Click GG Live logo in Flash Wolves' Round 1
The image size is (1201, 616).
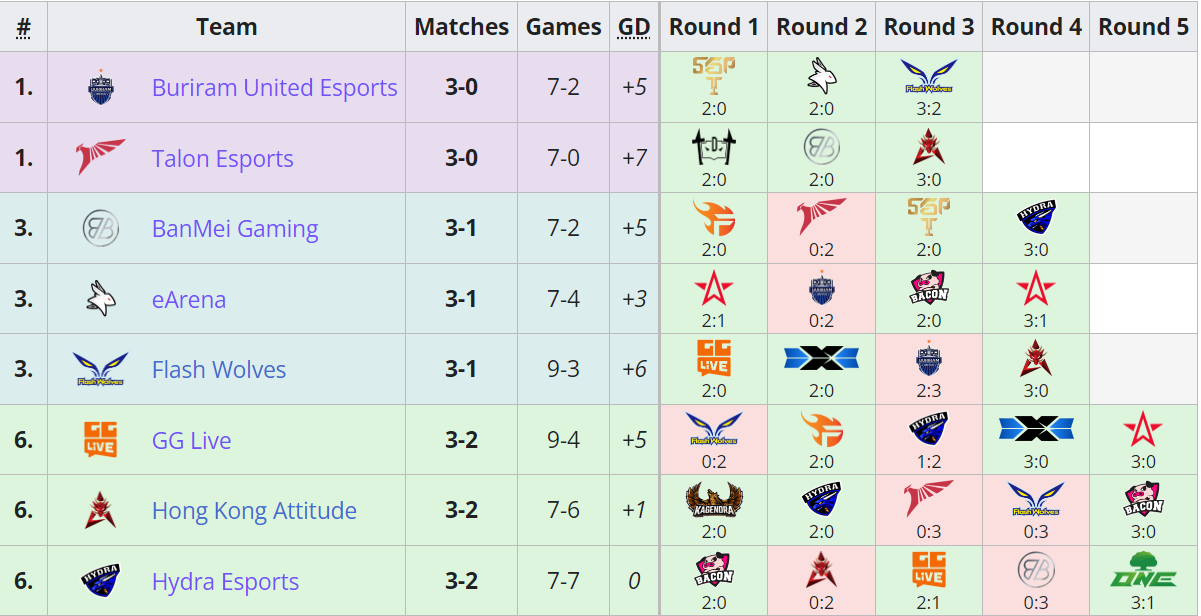pyautogui.click(x=714, y=358)
